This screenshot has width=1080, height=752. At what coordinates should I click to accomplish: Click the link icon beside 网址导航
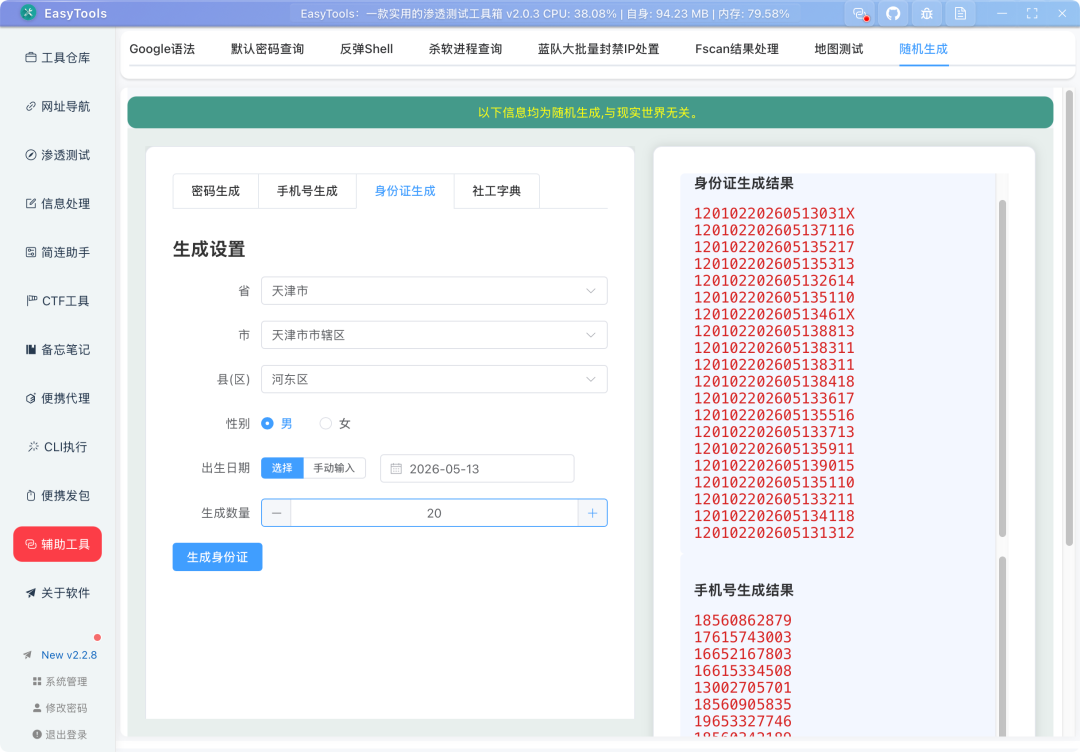point(31,107)
